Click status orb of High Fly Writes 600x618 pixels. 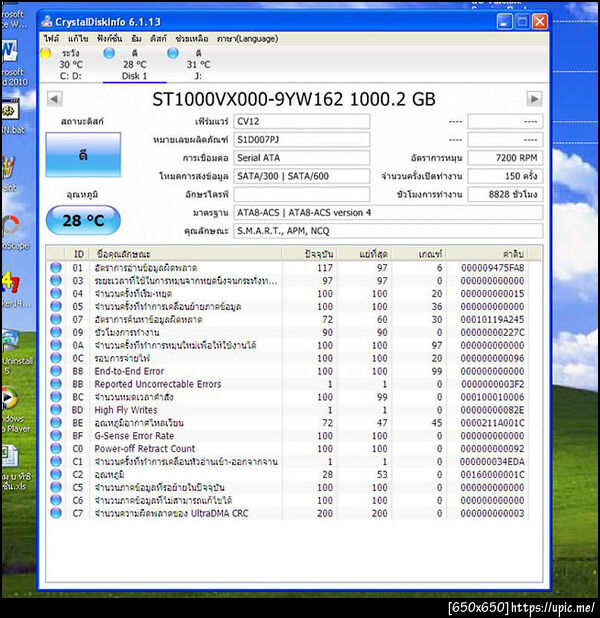[x=56, y=410]
